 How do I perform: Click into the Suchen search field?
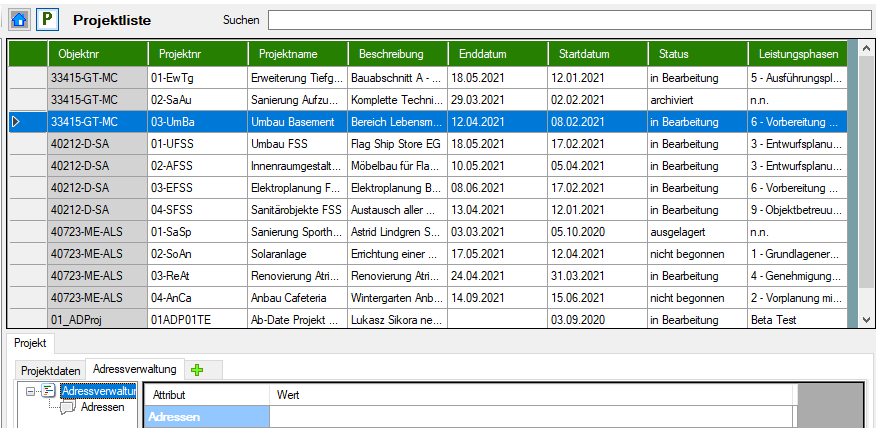click(569, 20)
